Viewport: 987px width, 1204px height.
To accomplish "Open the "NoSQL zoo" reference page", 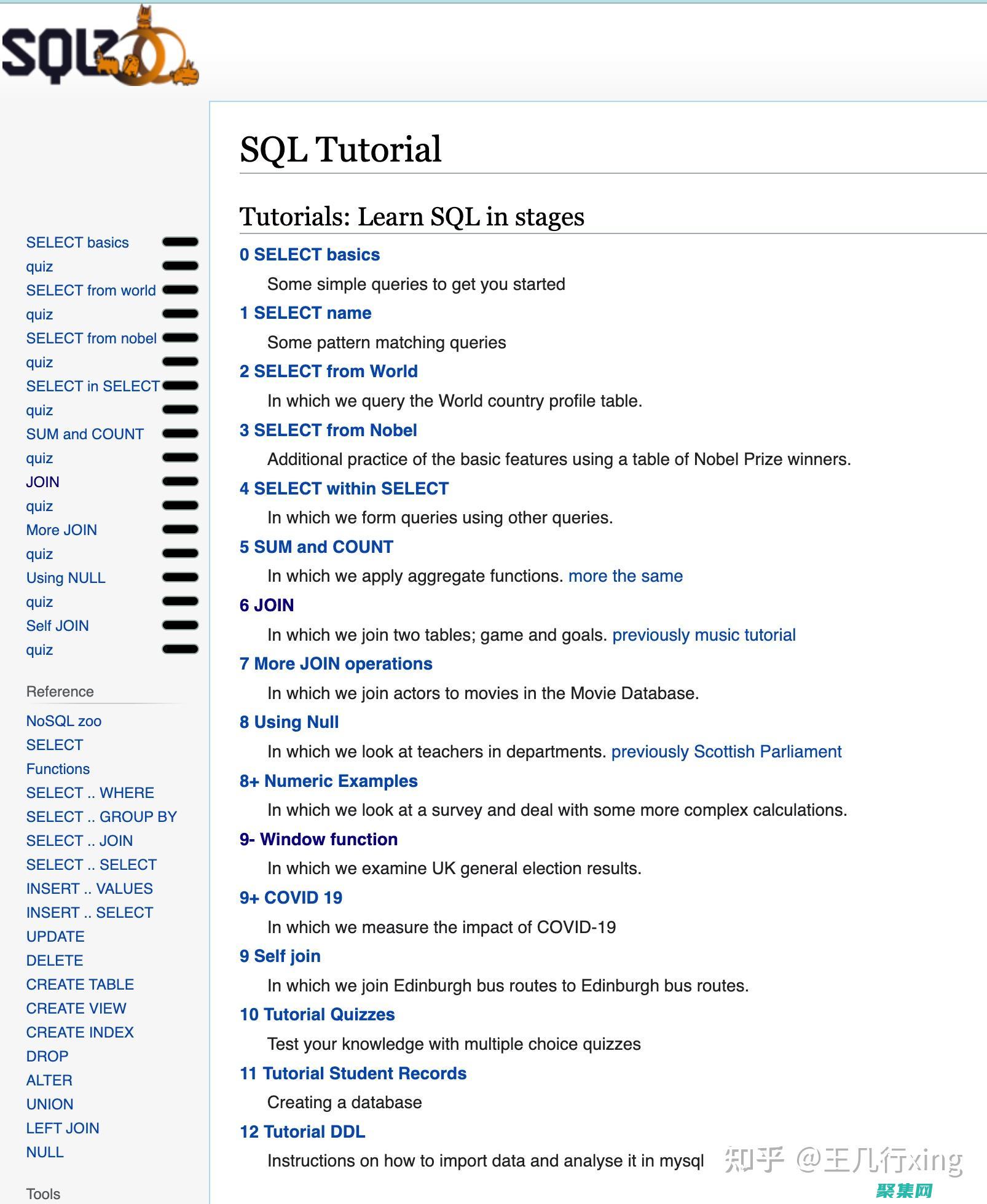I will (63, 721).
